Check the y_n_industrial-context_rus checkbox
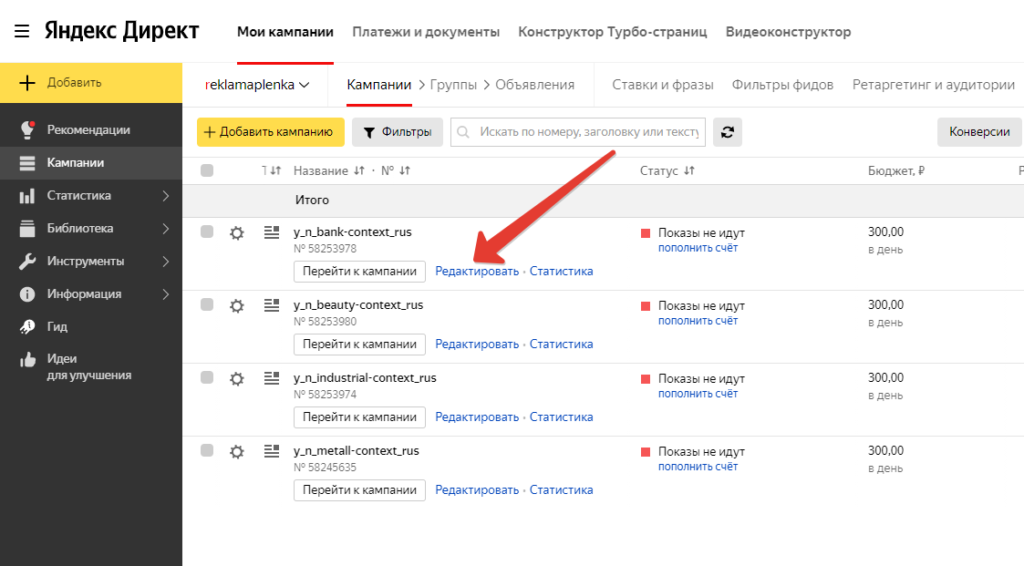Viewport: 1024px width, 566px height. click(207, 377)
